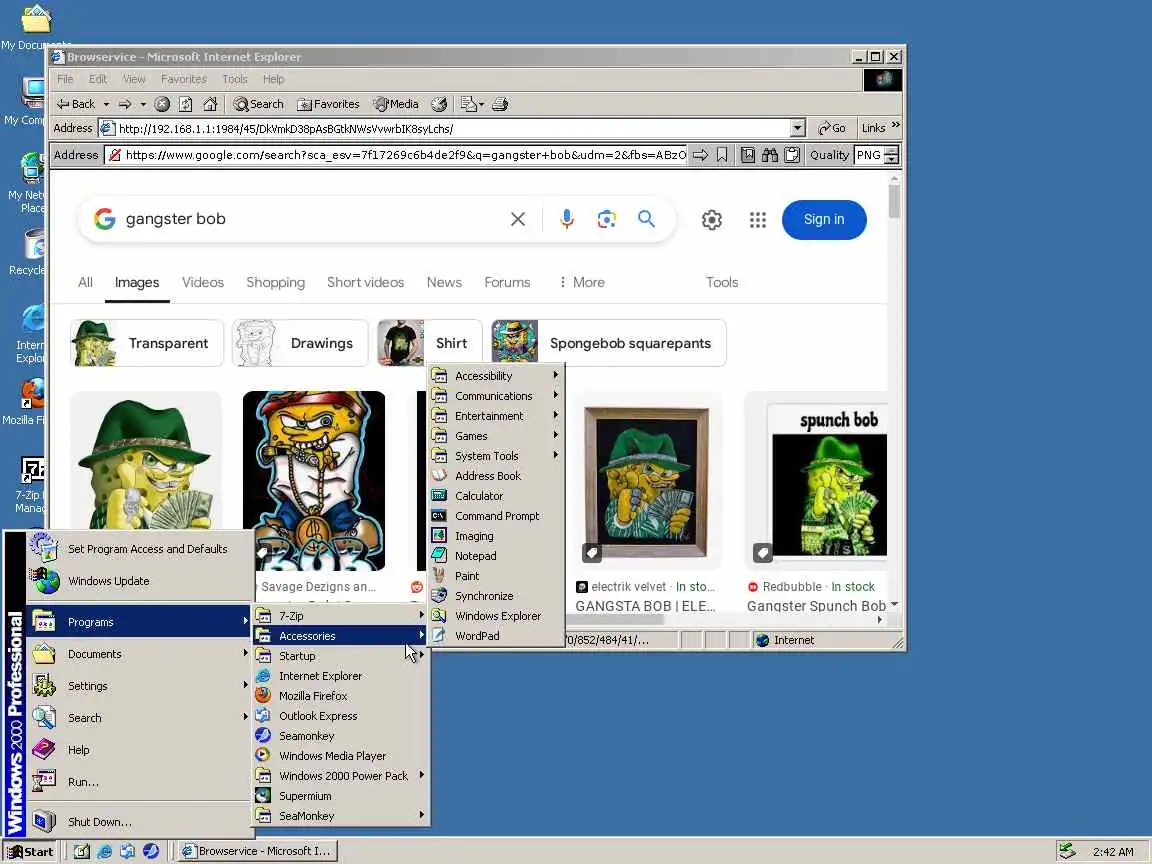Image resolution: width=1152 pixels, height=864 pixels.
Task: Open Paint from Accessories menu
Action: click(497, 576)
